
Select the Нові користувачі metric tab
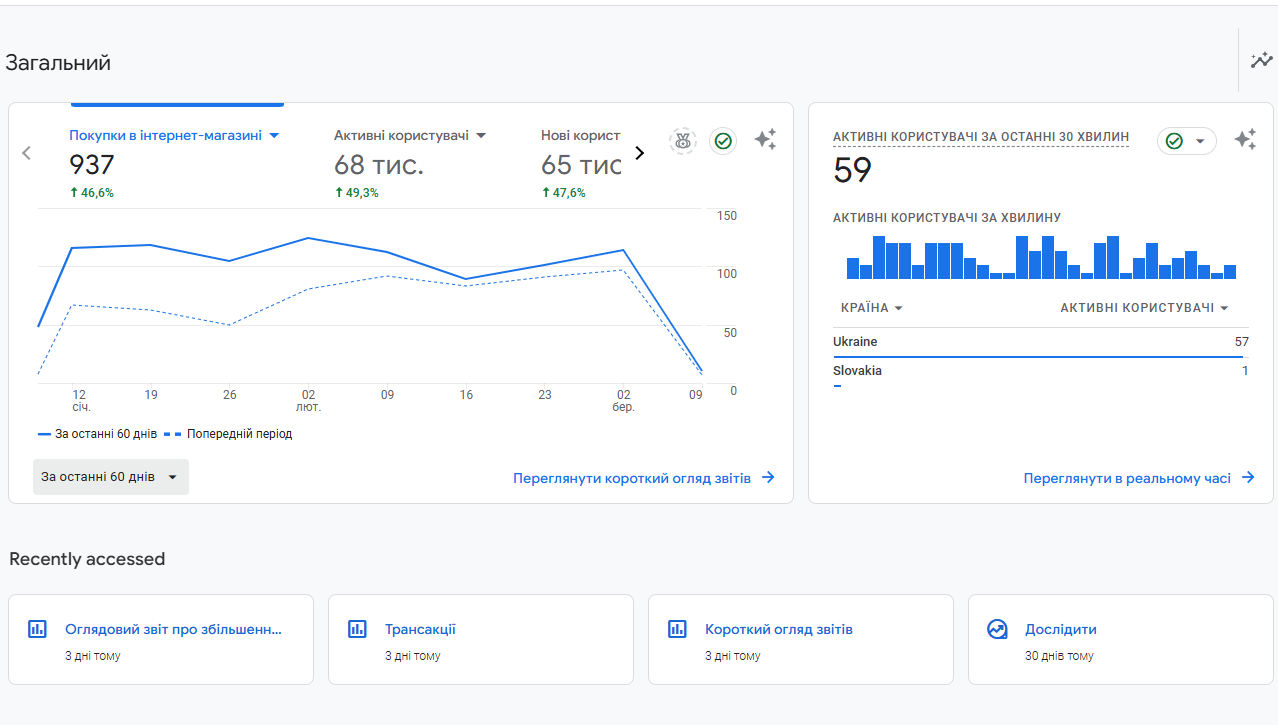pyautogui.click(x=581, y=135)
